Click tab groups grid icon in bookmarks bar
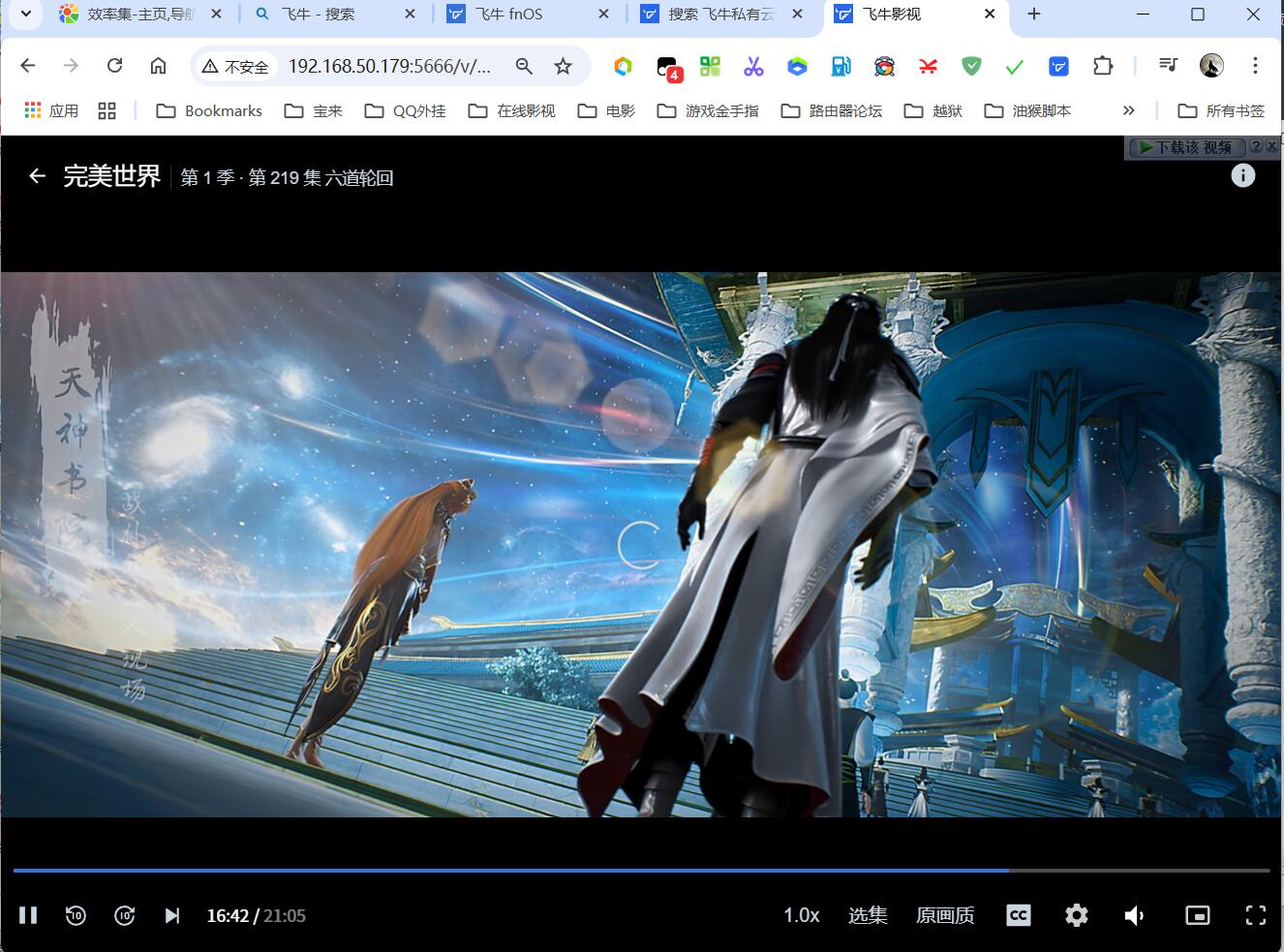This screenshot has height=952, width=1284. click(x=107, y=110)
